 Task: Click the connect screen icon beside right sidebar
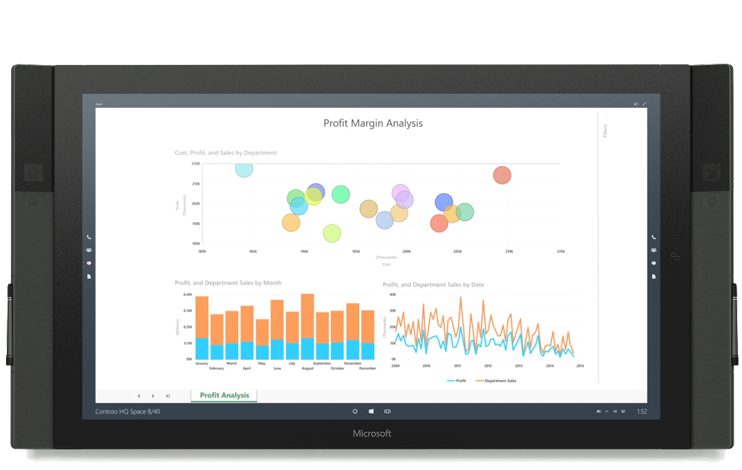tap(675, 256)
